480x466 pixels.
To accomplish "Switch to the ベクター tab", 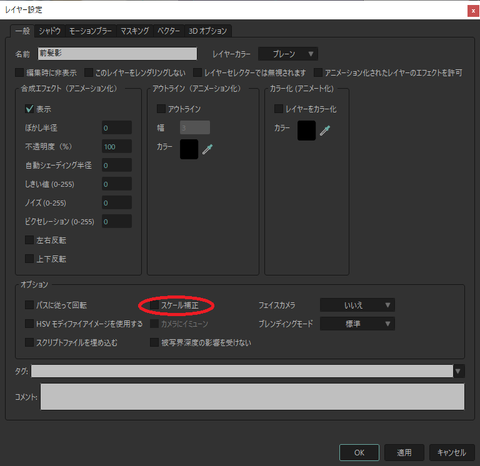I will pyautogui.click(x=169, y=31).
